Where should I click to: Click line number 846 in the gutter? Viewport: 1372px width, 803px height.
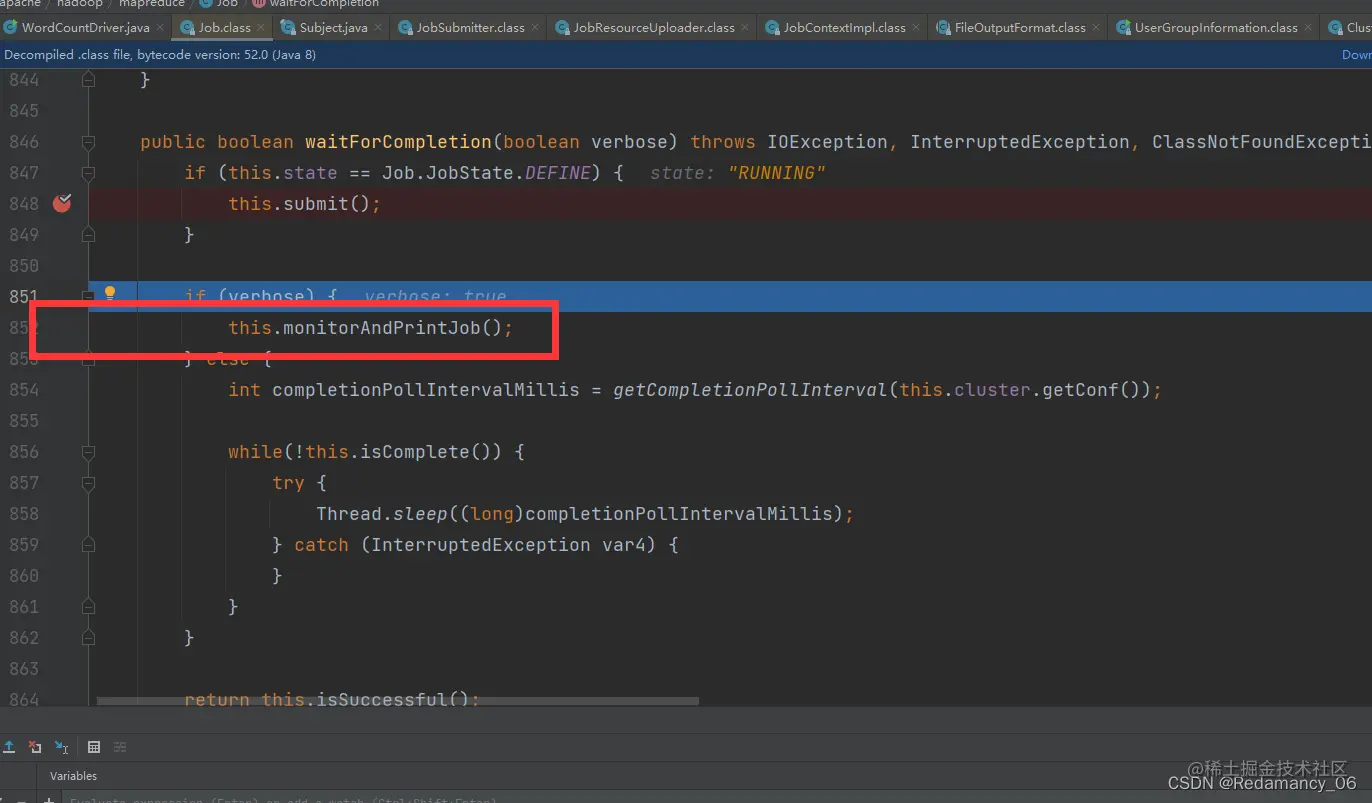24,141
